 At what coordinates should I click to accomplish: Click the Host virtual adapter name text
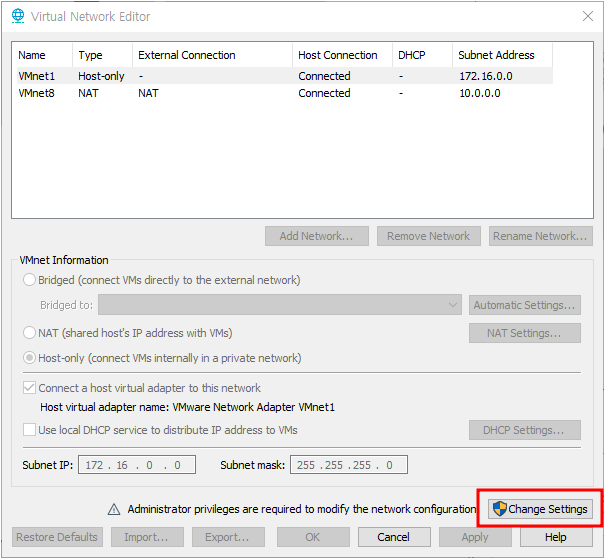(x=188, y=407)
